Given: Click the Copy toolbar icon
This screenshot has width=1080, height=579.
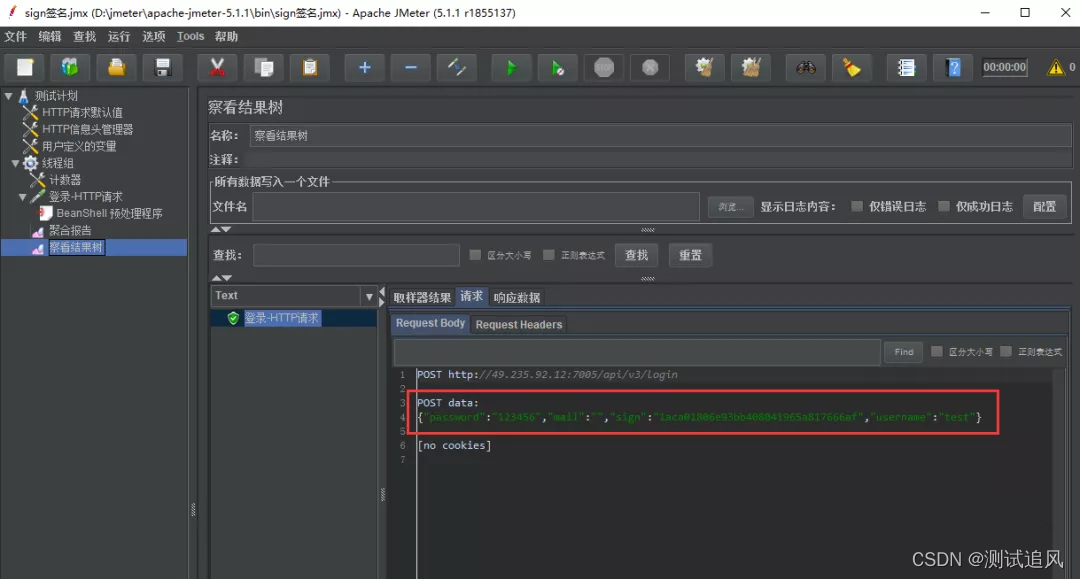Looking at the screenshot, I should (264, 67).
